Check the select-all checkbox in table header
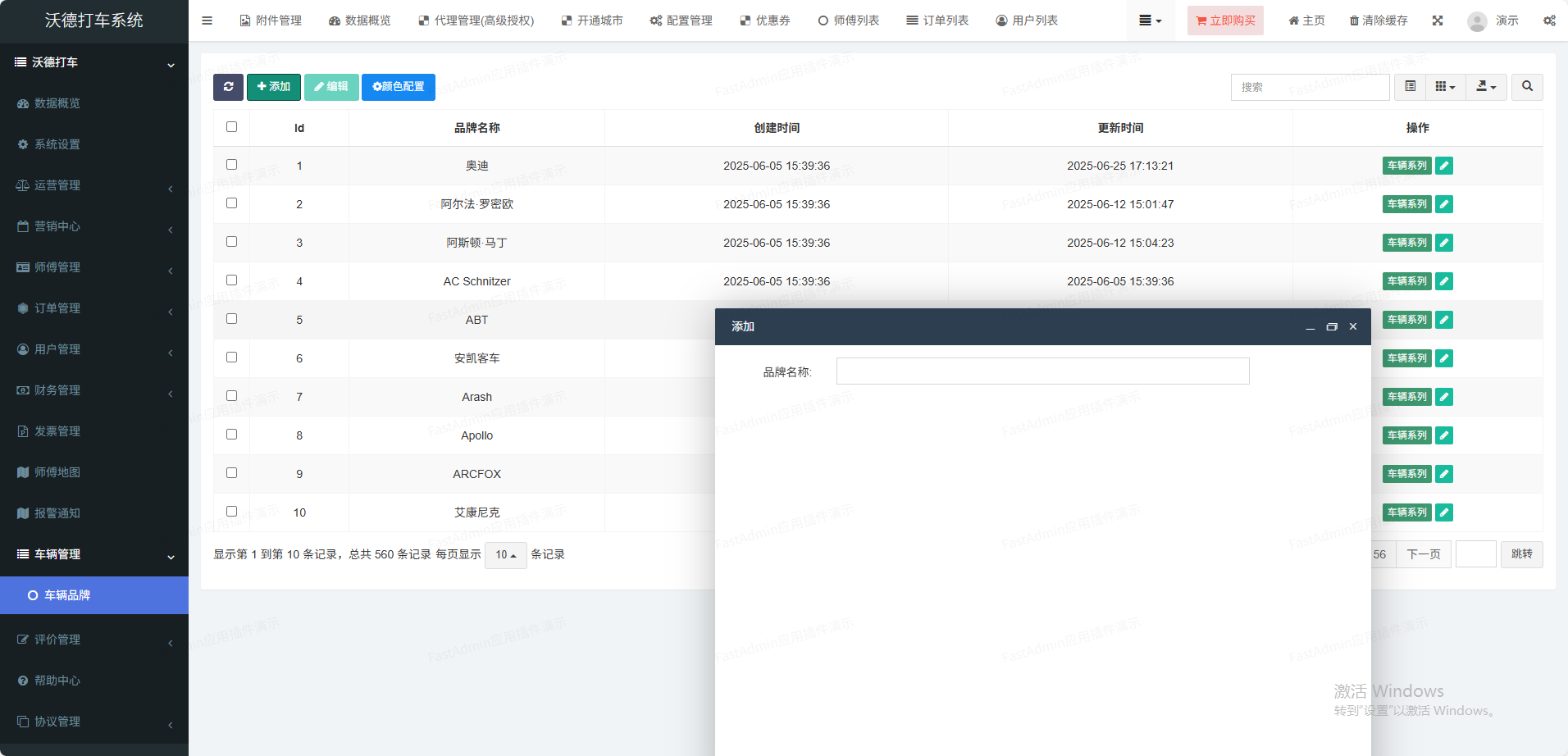Viewport: 1568px width, 756px height. 231,127
